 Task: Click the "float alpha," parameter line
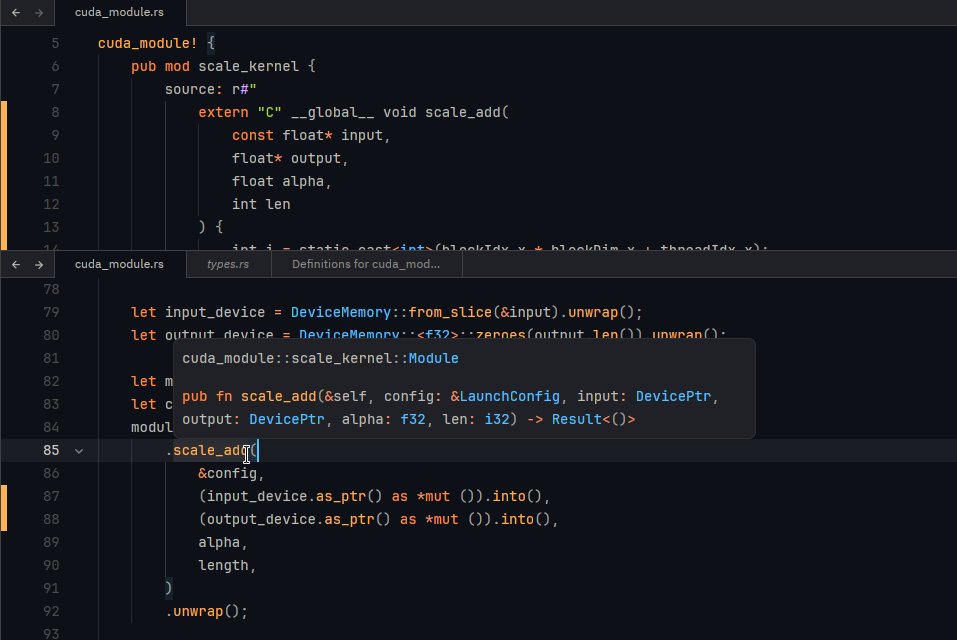(x=281, y=181)
